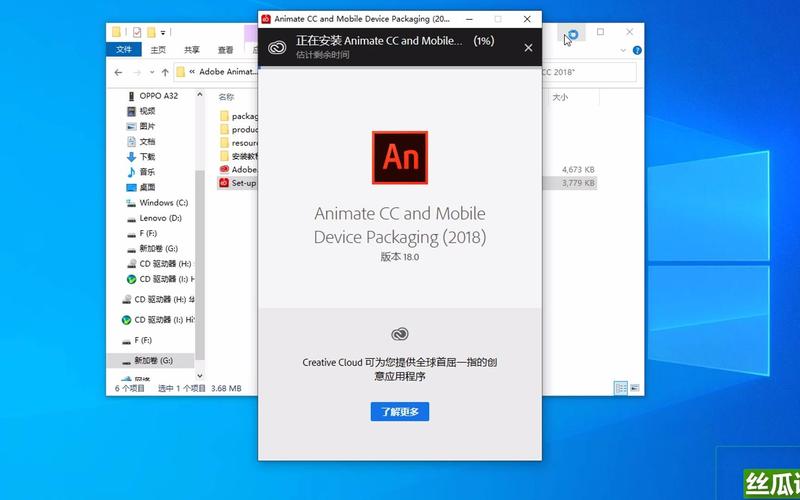The height and width of the screenshot is (500, 800).
Task: Open recent locations dropdown in Explorer
Action: [x=152, y=72]
